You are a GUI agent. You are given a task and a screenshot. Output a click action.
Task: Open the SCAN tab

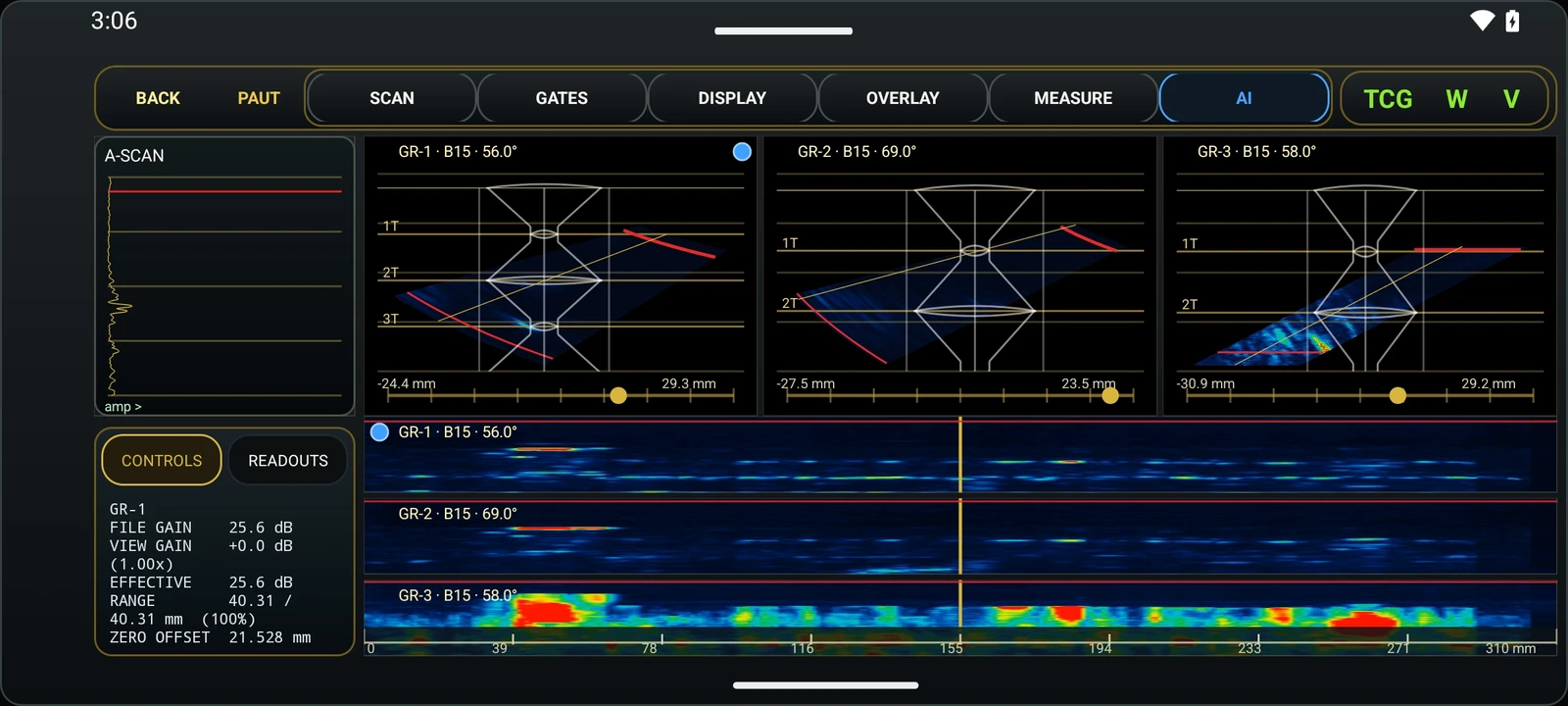392,98
